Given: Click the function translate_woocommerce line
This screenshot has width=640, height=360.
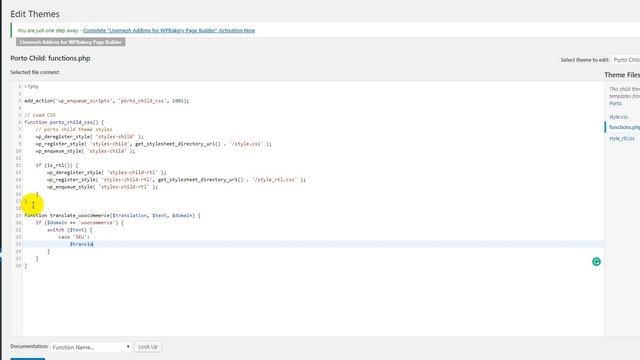Looking at the screenshot, I should (112, 216).
